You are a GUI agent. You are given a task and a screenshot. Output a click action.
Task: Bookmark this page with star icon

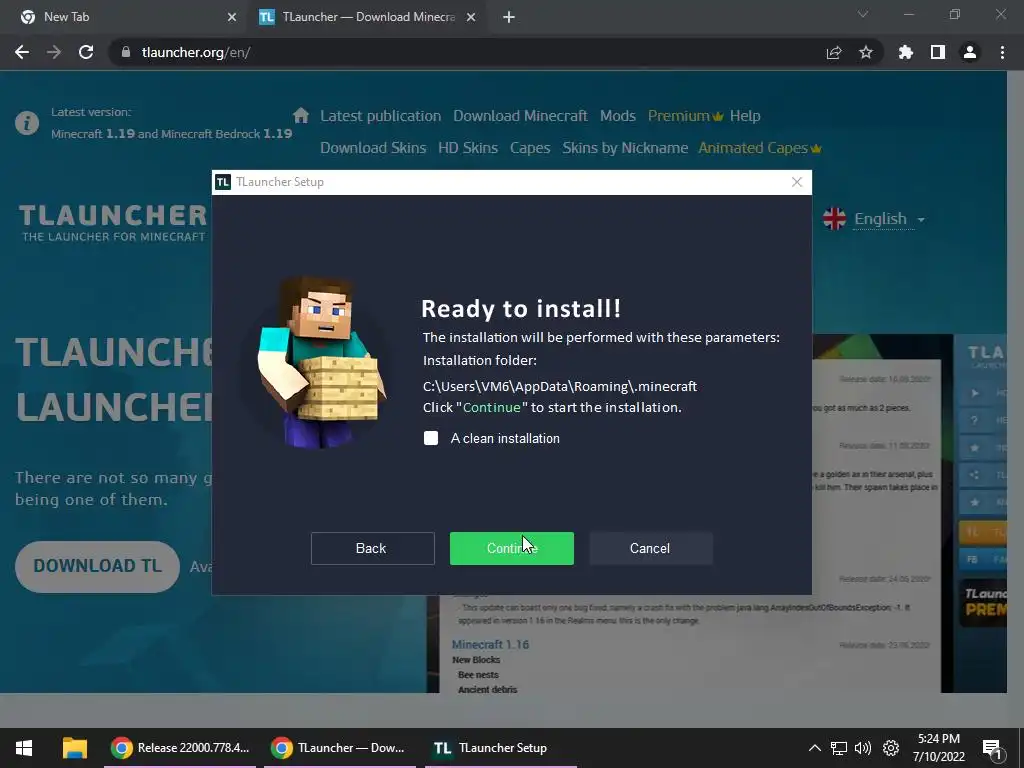(866, 52)
